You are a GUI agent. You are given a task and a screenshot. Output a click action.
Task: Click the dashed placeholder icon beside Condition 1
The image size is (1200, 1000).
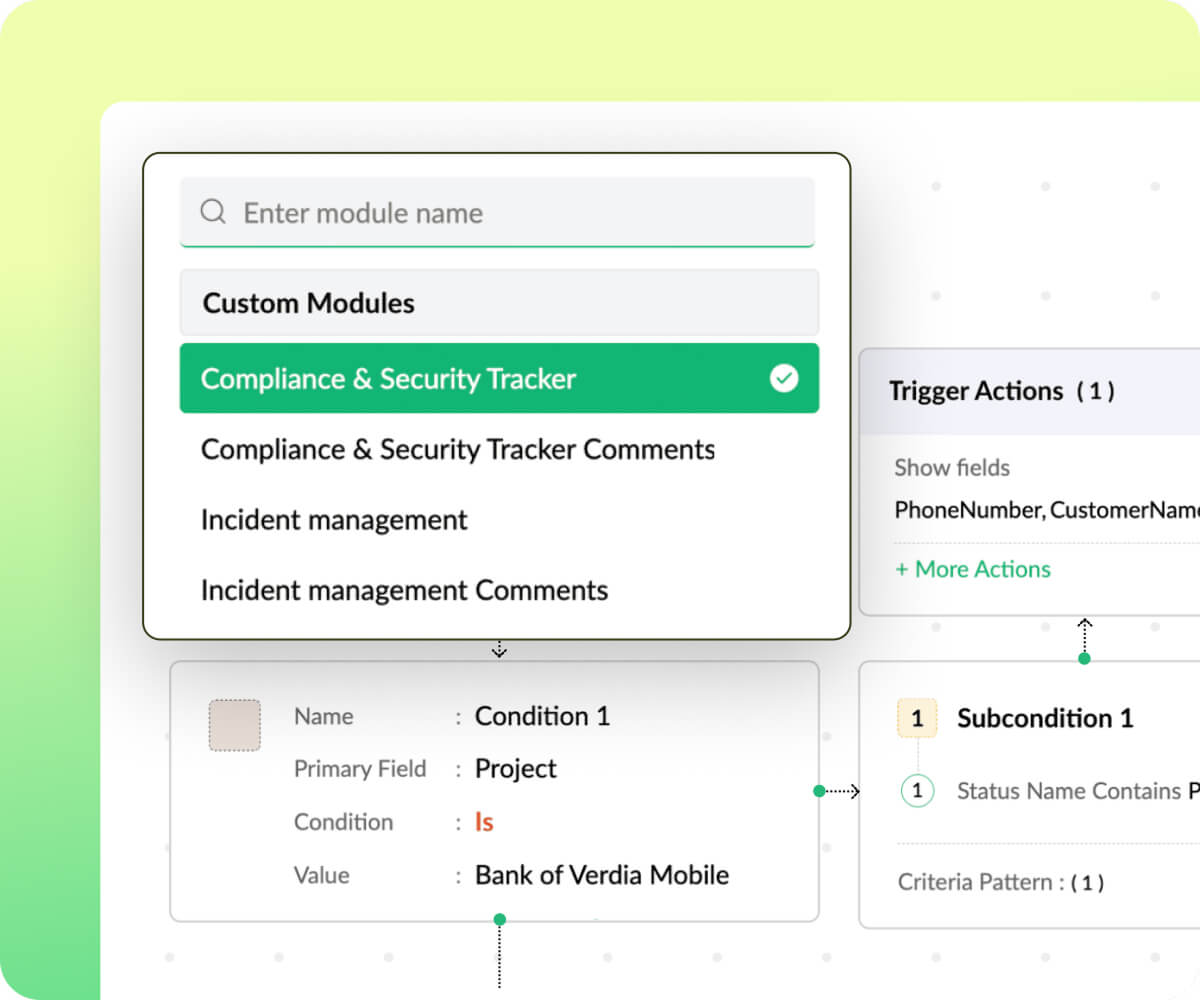pos(234,725)
